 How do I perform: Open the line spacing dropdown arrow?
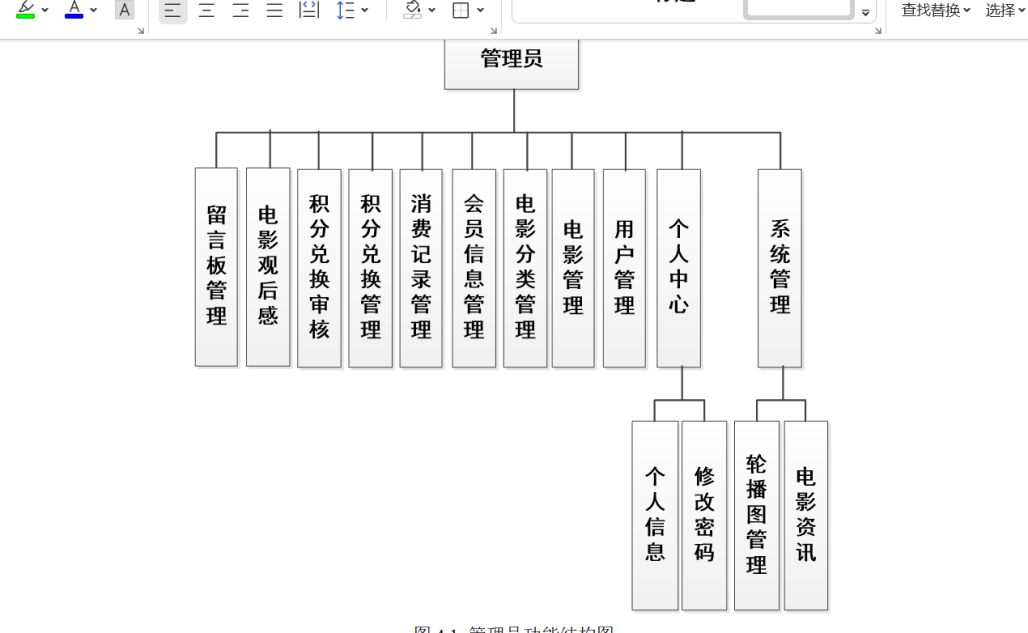coord(365,10)
